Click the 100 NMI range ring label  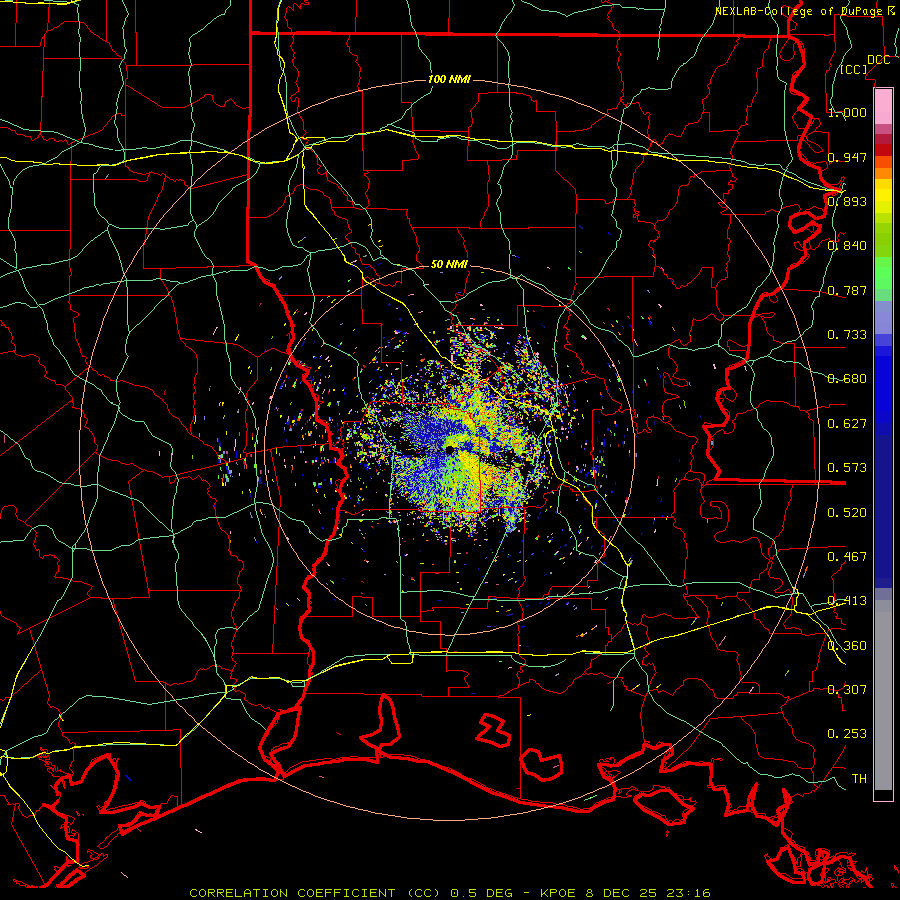[449, 79]
